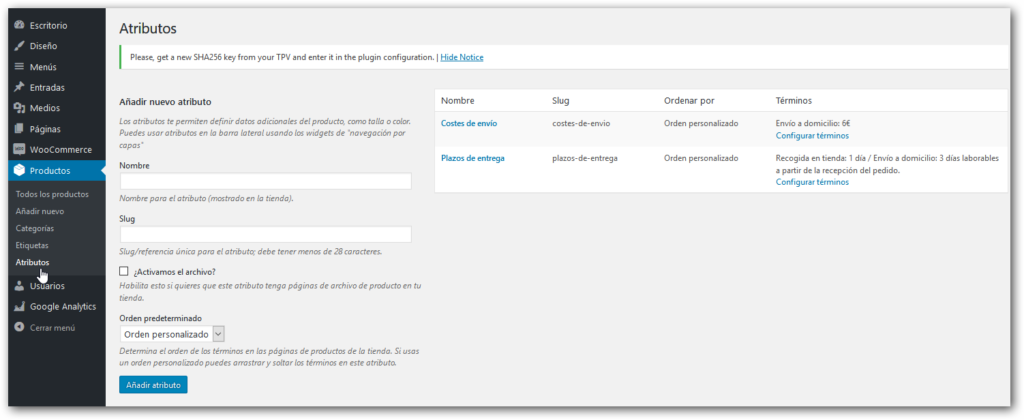Open Costes de envío attribute
The width and height of the screenshot is (1024, 420).
(469, 123)
